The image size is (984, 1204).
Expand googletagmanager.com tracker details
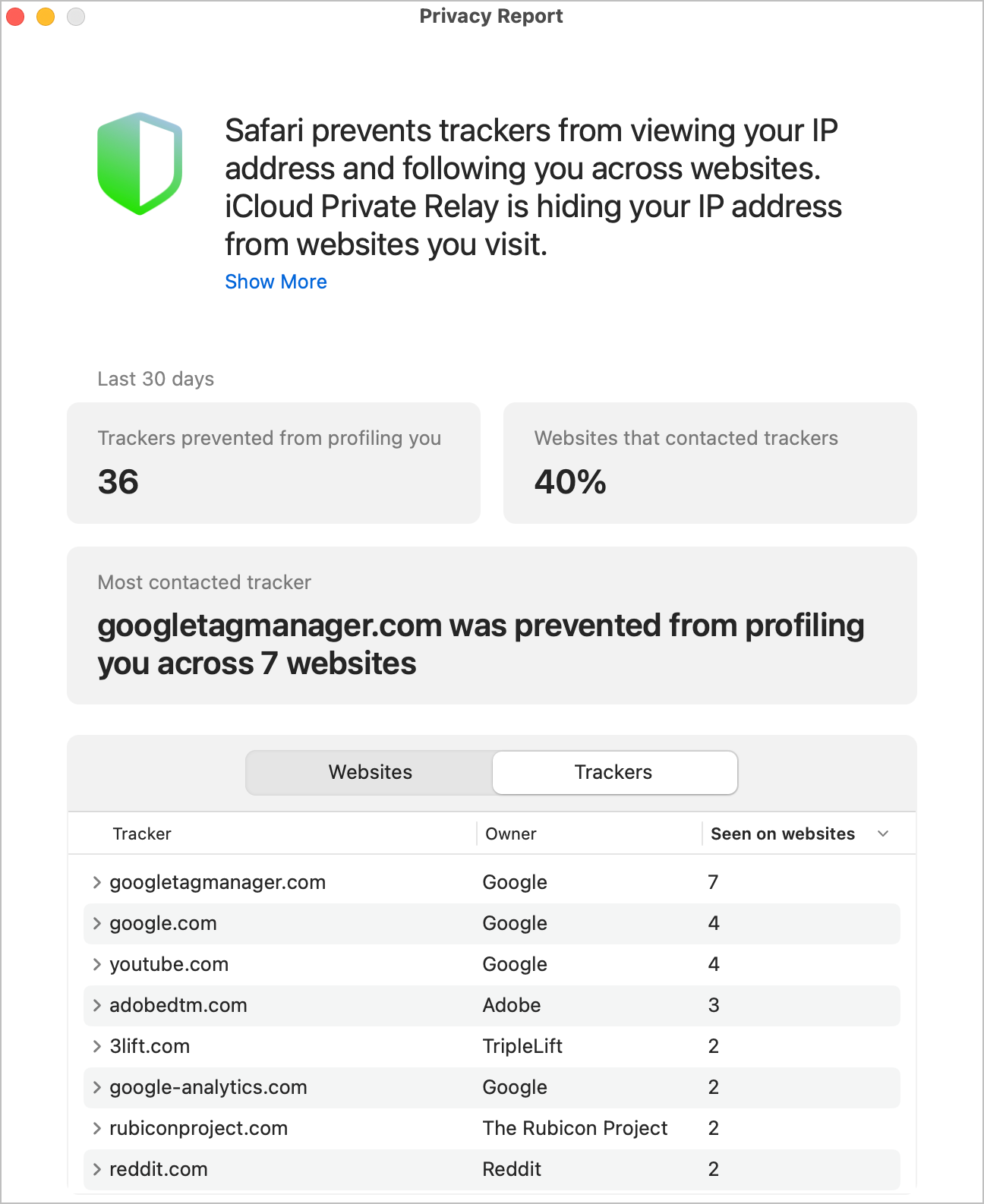tap(97, 882)
